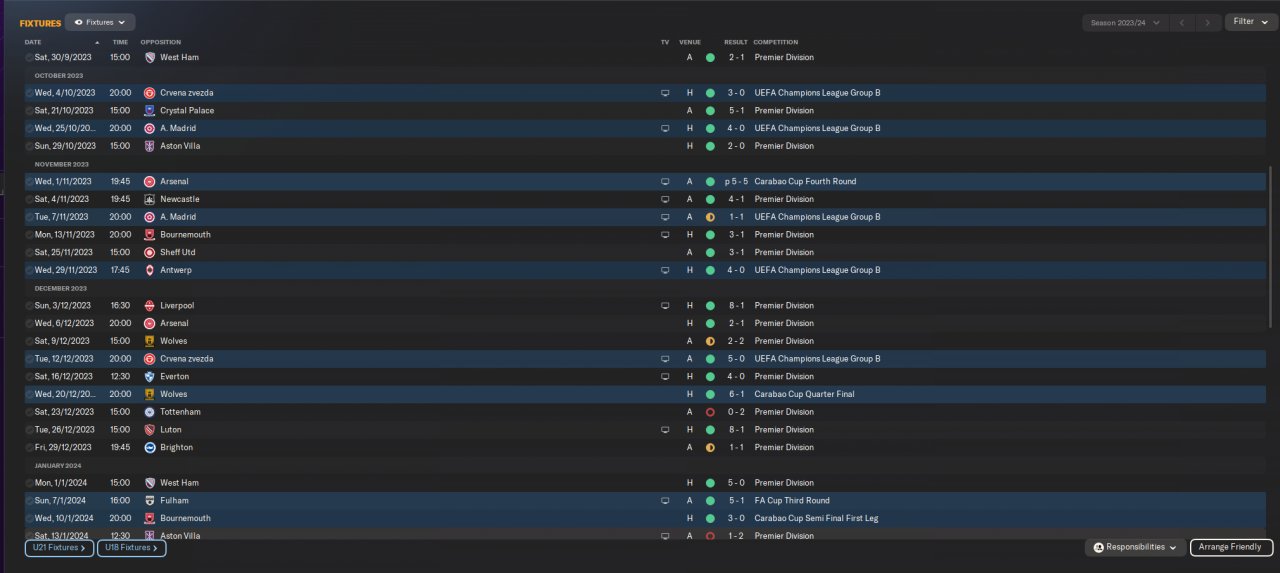1280x573 pixels.
Task: Open U21 Fixtures
Action: [x=59, y=548]
